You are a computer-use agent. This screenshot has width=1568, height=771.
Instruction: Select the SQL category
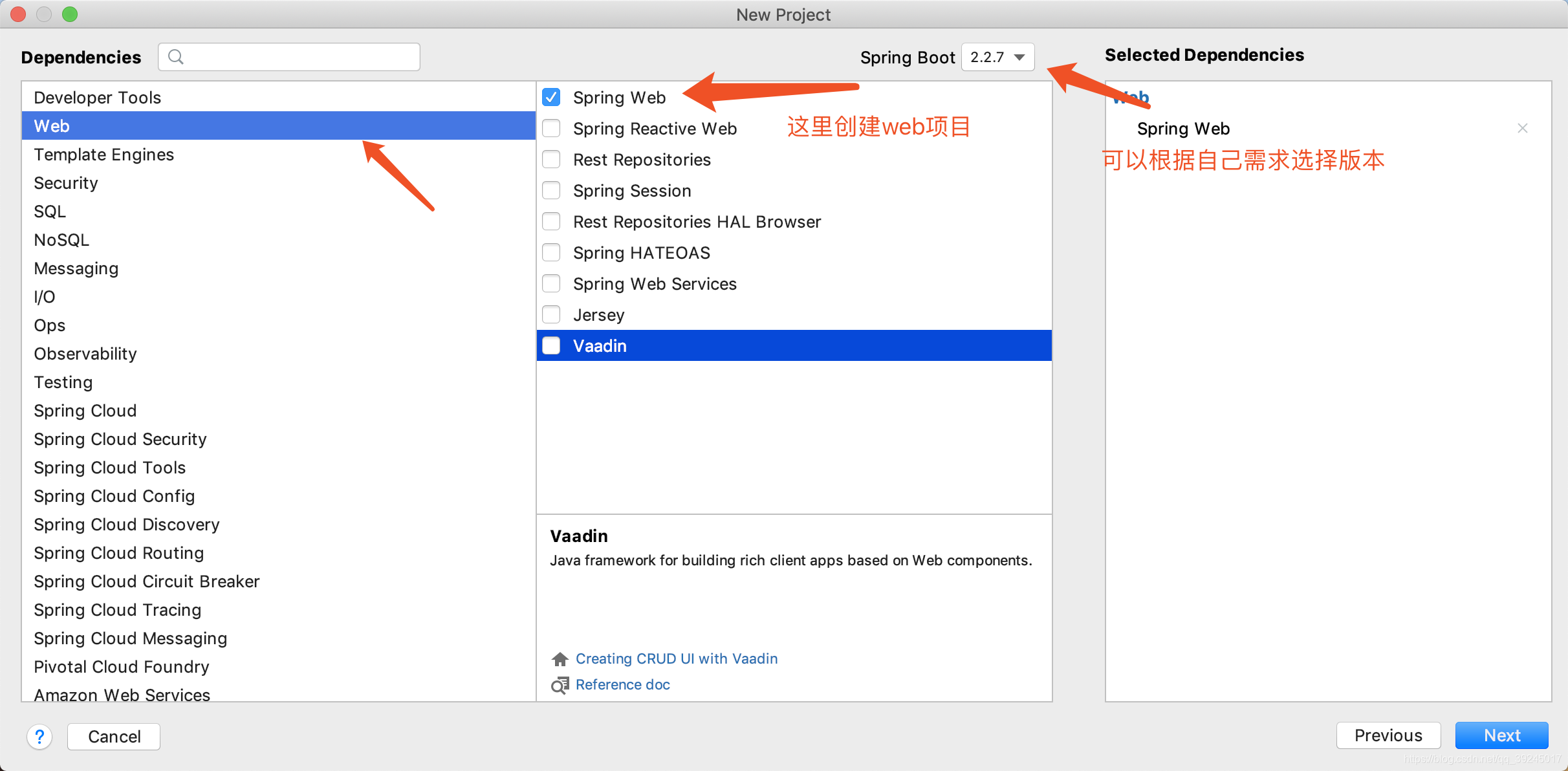point(279,211)
